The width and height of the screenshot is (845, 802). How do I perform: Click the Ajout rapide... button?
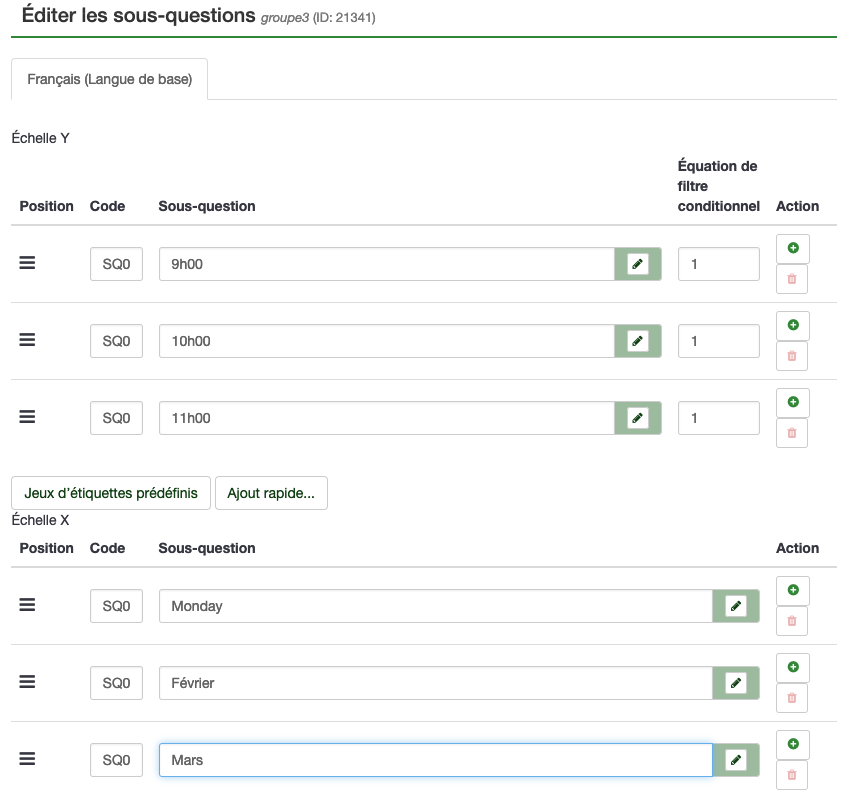click(x=271, y=493)
